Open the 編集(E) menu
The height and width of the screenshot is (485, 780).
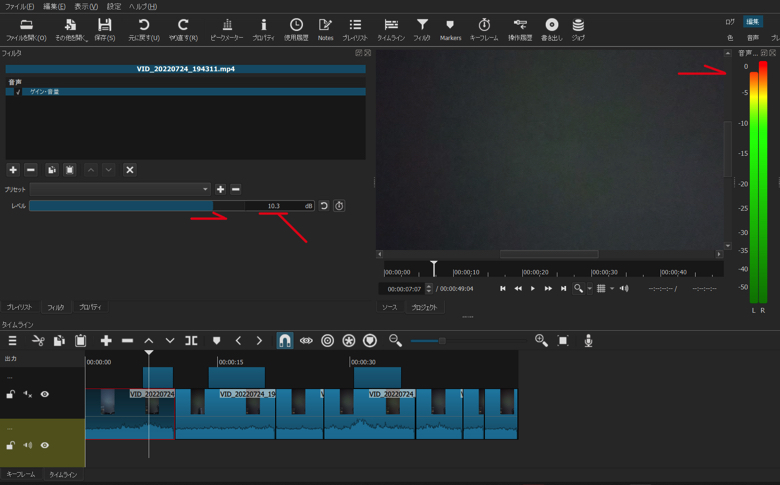coord(54,6)
